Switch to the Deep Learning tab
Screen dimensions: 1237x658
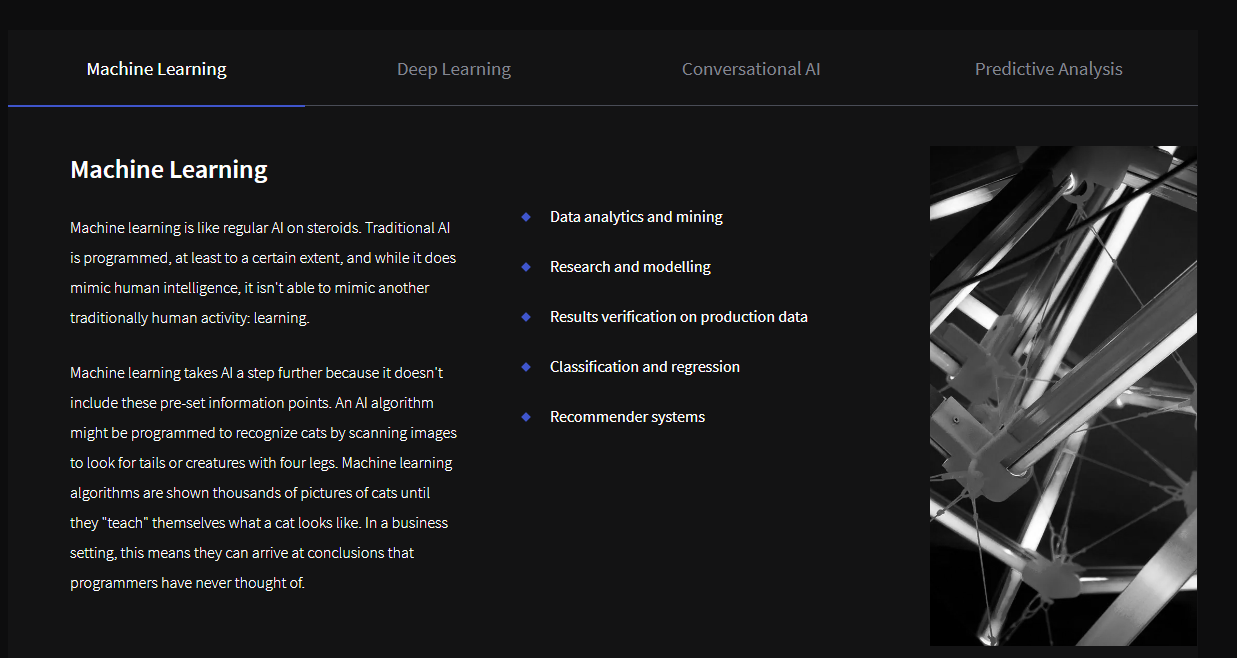[454, 68]
